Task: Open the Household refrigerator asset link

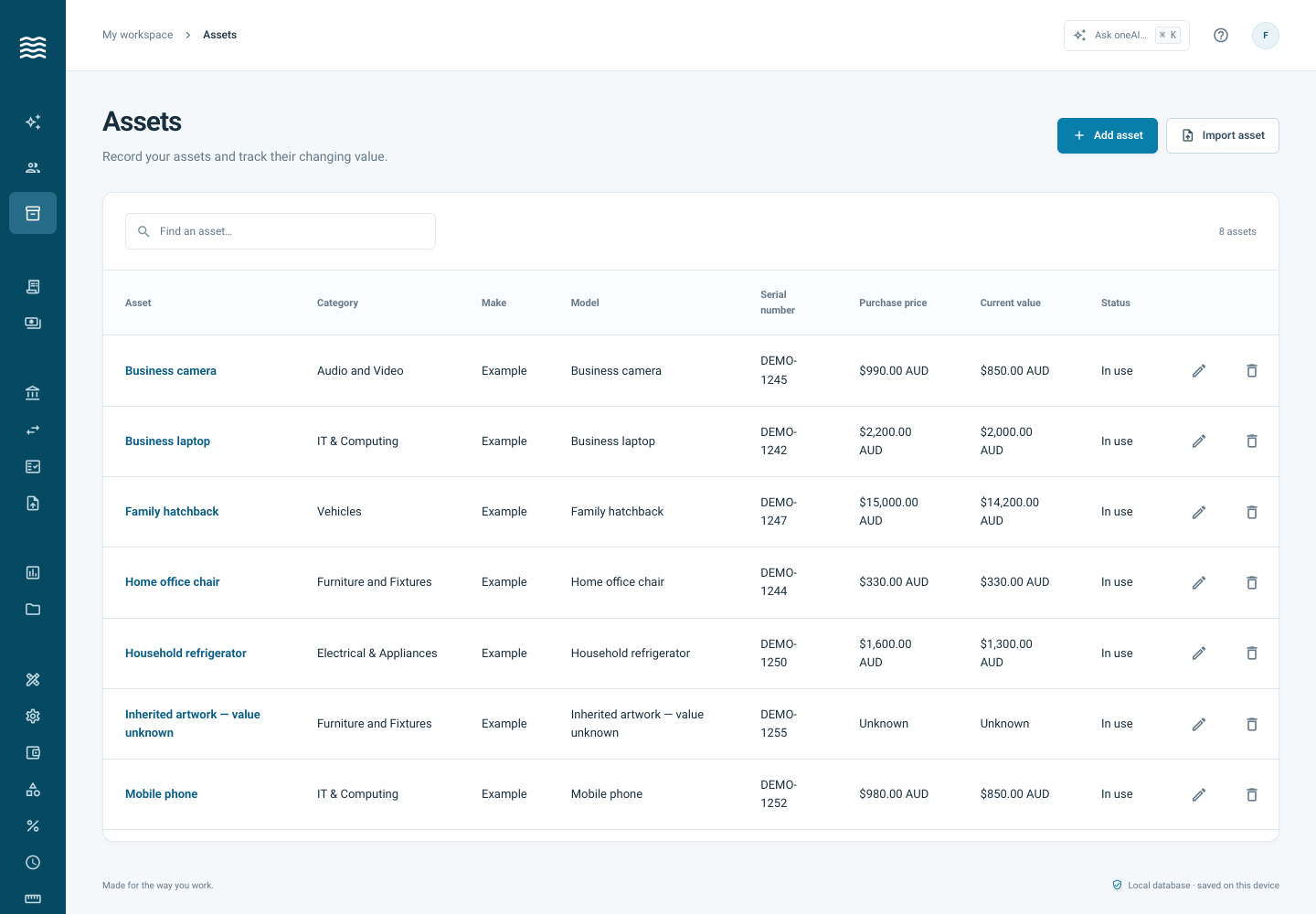Action: pos(186,654)
